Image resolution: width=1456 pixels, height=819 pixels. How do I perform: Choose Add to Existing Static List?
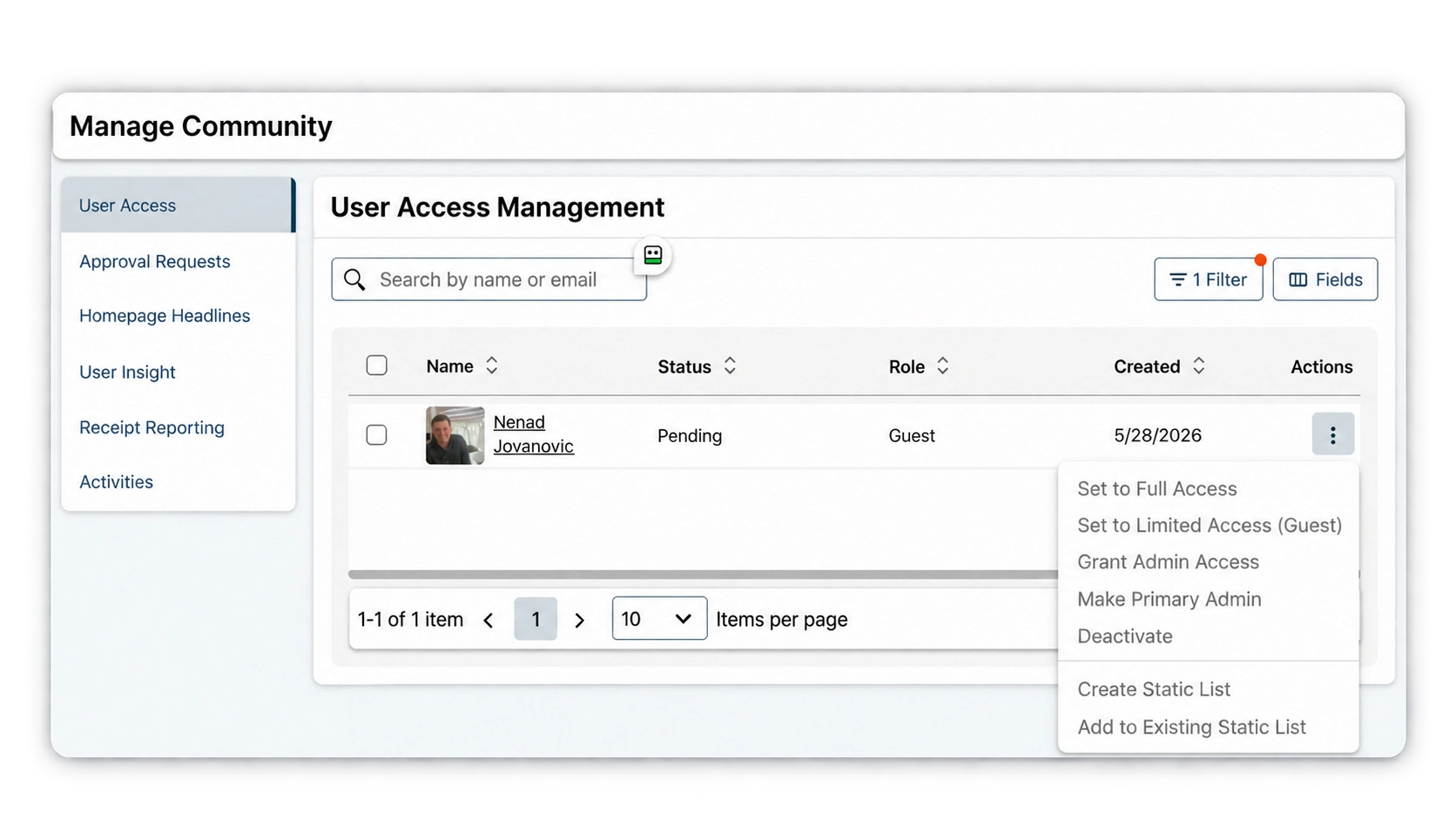click(1191, 727)
